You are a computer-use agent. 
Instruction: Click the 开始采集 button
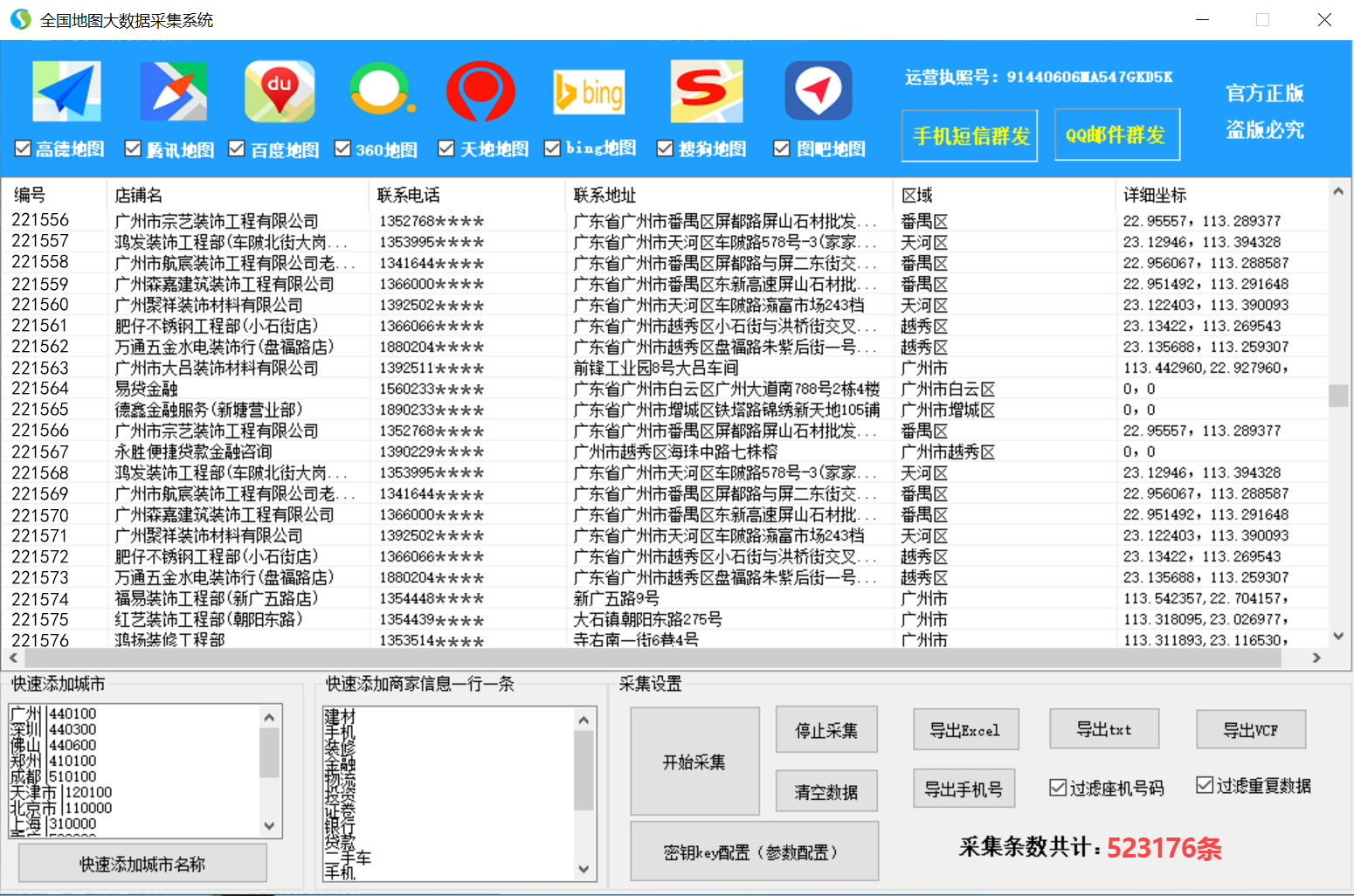[x=694, y=761]
